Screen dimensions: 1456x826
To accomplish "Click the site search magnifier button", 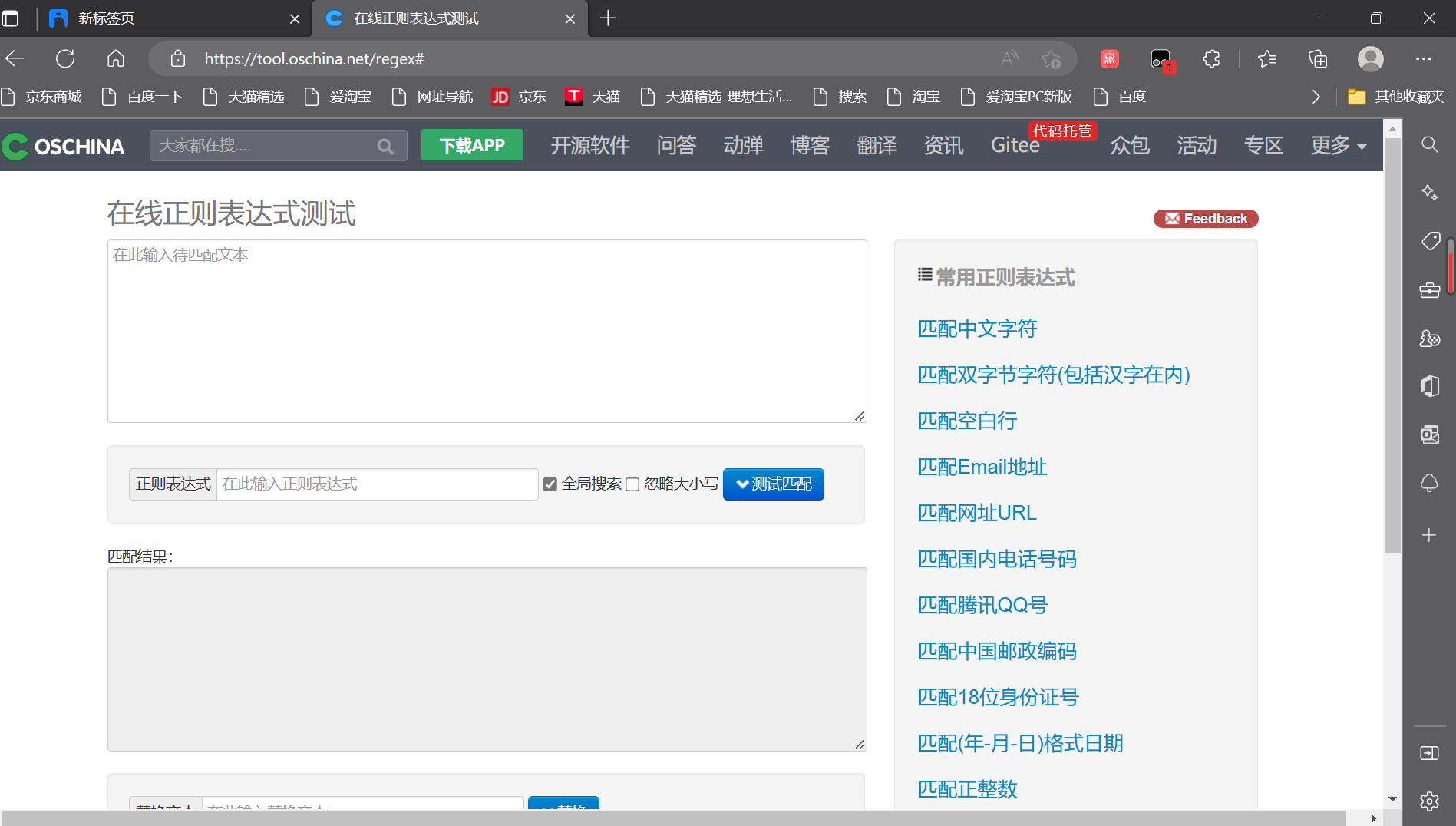I will (385, 146).
